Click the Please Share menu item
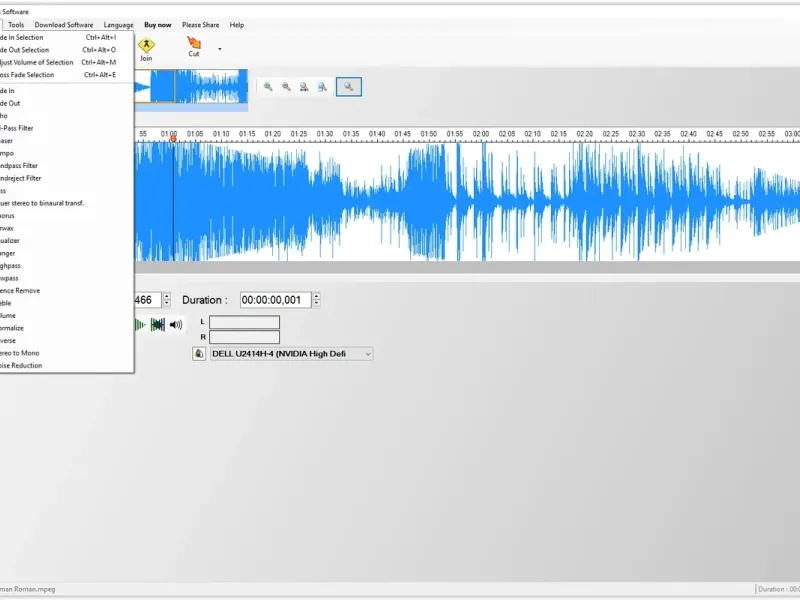This screenshot has width=800, height=600. [201, 24]
